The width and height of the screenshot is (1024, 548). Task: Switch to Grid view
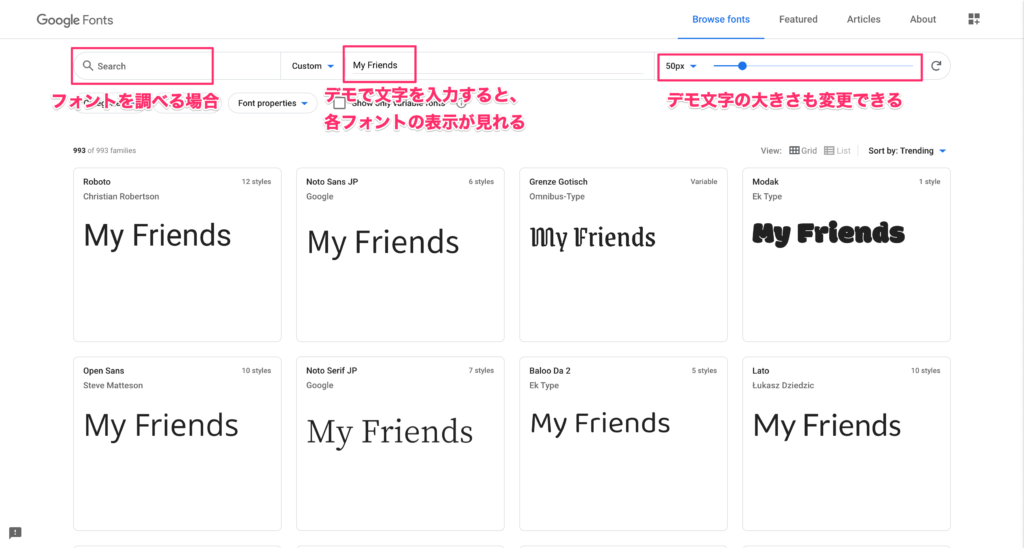pyautogui.click(x=803, y=151)
